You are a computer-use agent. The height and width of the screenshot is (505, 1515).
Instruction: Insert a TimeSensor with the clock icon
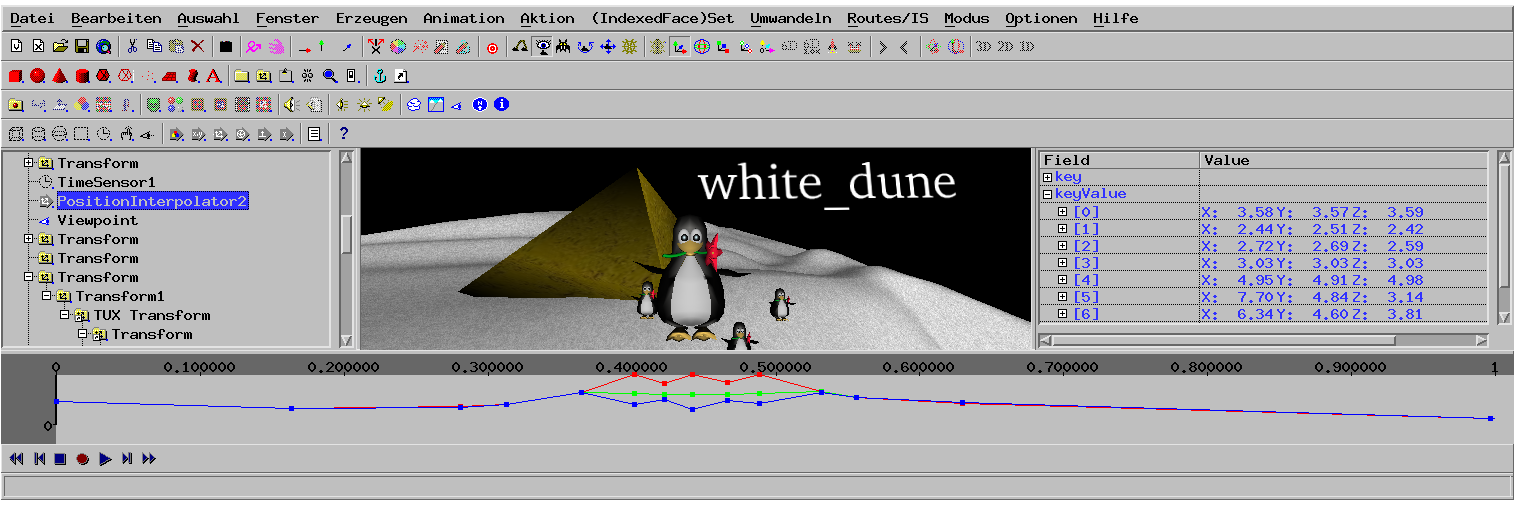103,133
